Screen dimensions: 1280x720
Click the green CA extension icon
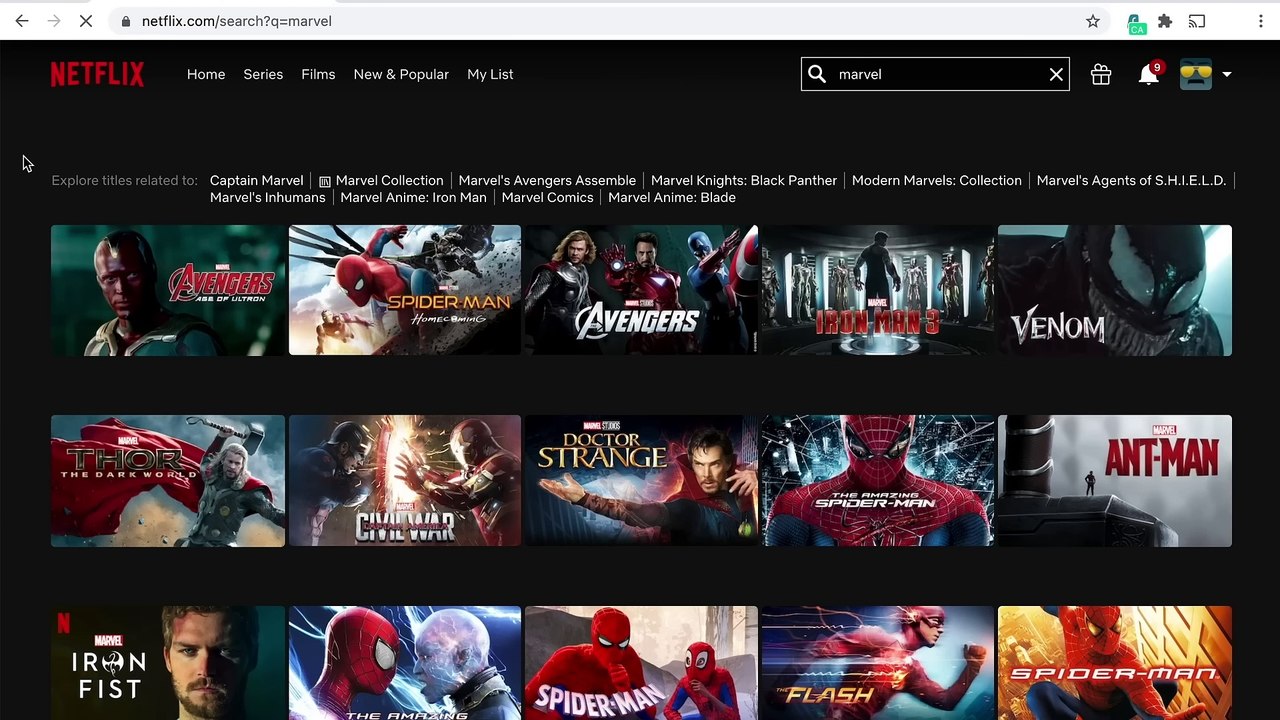[1136, 22]
